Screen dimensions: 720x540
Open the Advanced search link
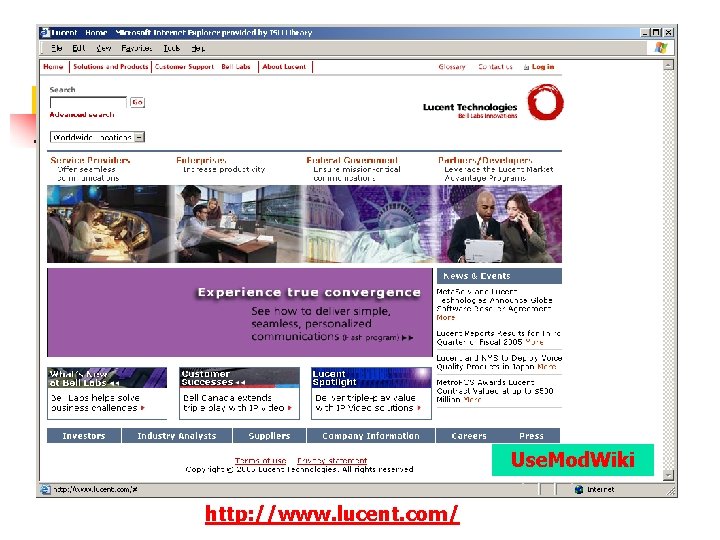click(x=82, y=114)
